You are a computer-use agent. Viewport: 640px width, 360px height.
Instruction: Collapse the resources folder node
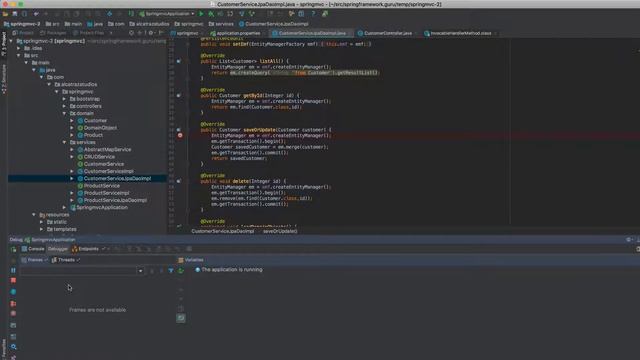pos(34,215)
